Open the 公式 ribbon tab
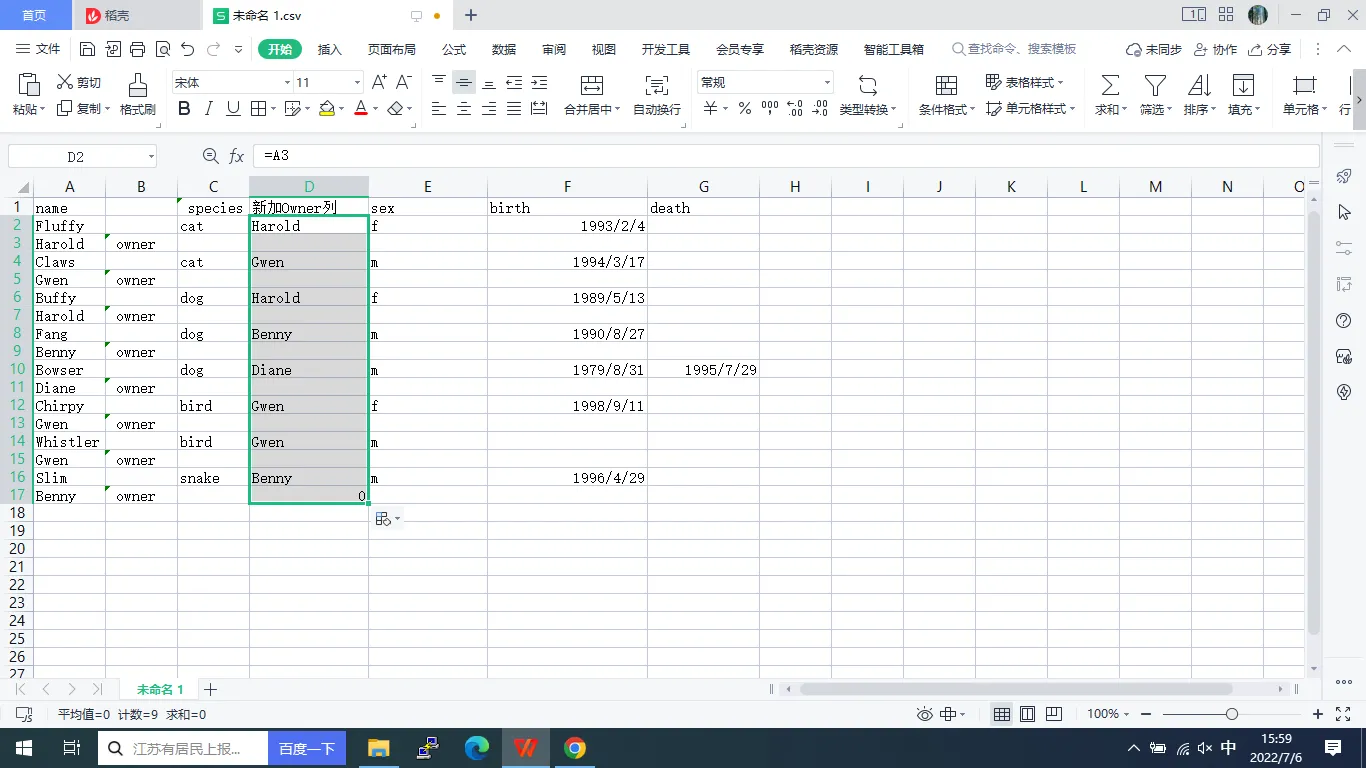Viewport: 1366px width, 768px height. click(x=454, y=49)
